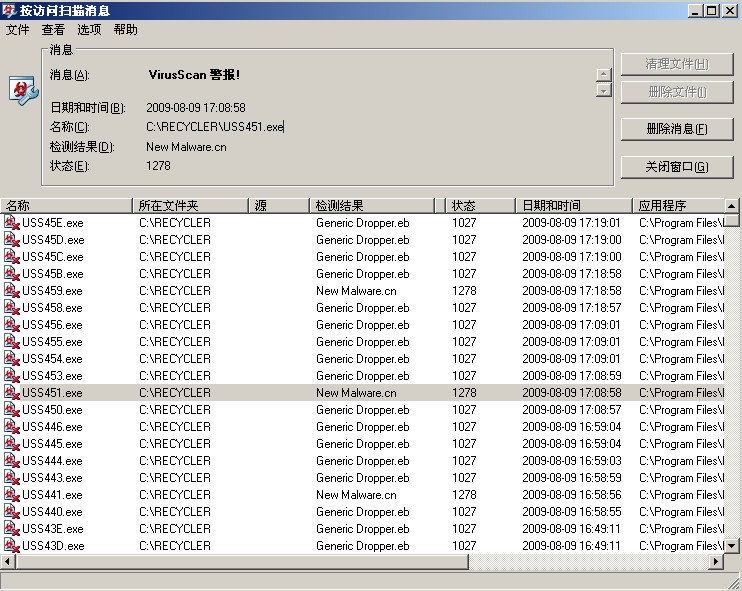This screenshot has height=591, width=742.
Task: Click the infected file icon beside USS43D.exe
Action: click(11, 546)
